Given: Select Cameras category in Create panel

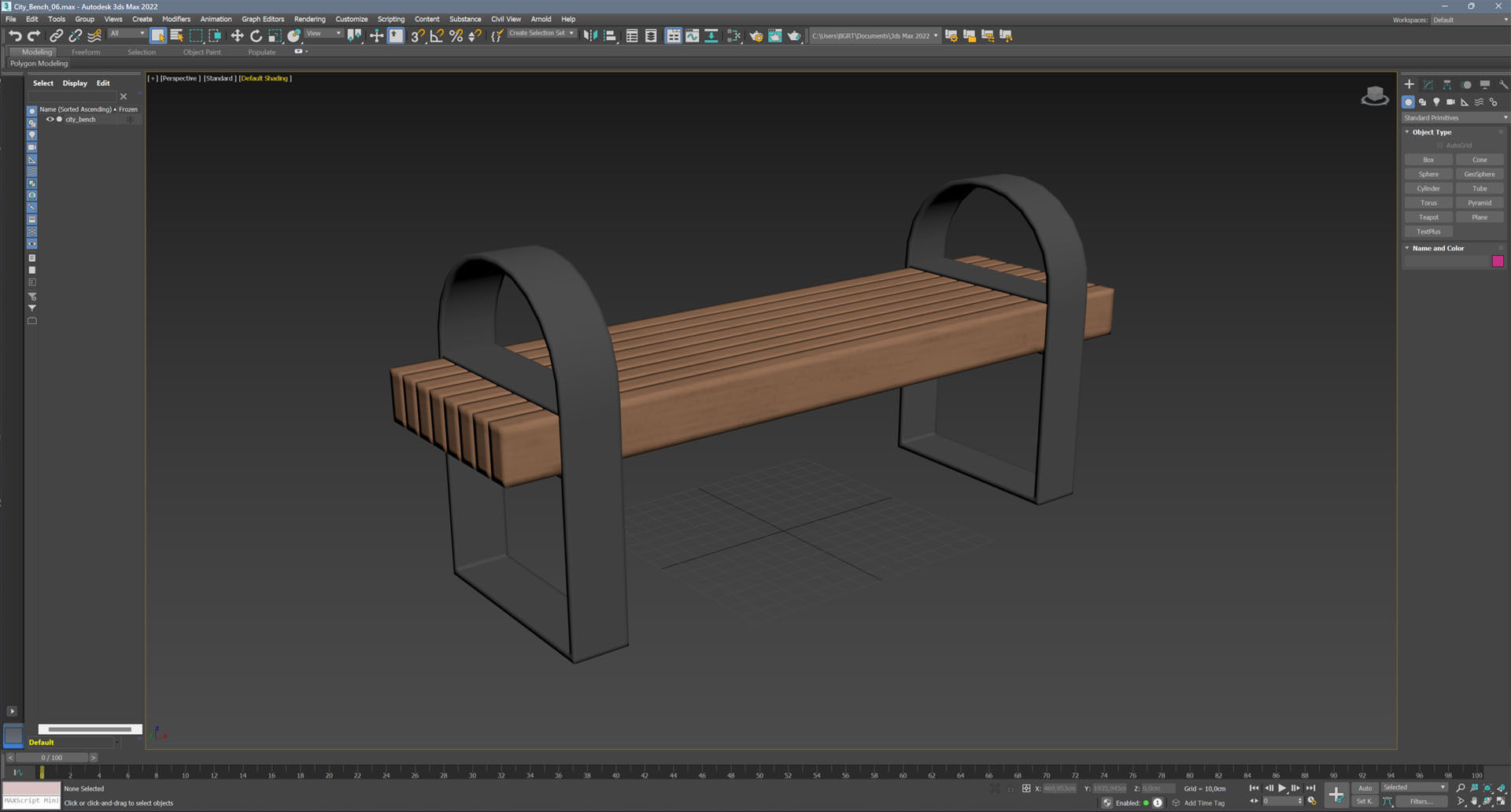Looking at the screenshot, I should tap(1450, 102).
